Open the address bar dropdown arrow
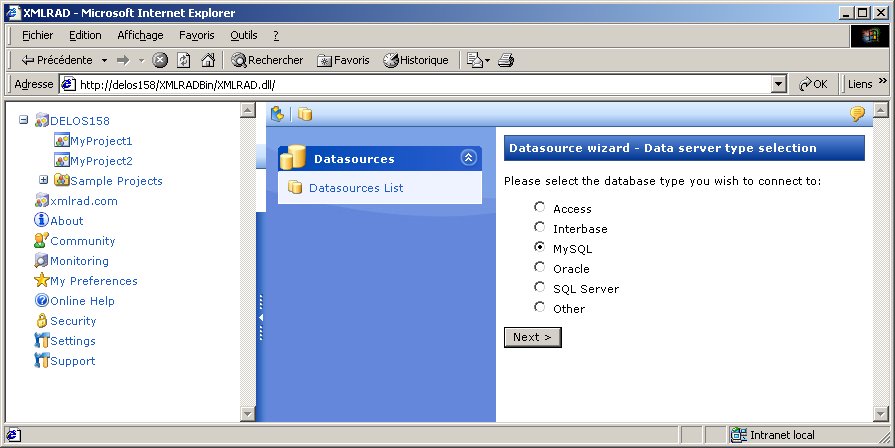The width and height of the screenshot is (895, 448). [779, 85]
